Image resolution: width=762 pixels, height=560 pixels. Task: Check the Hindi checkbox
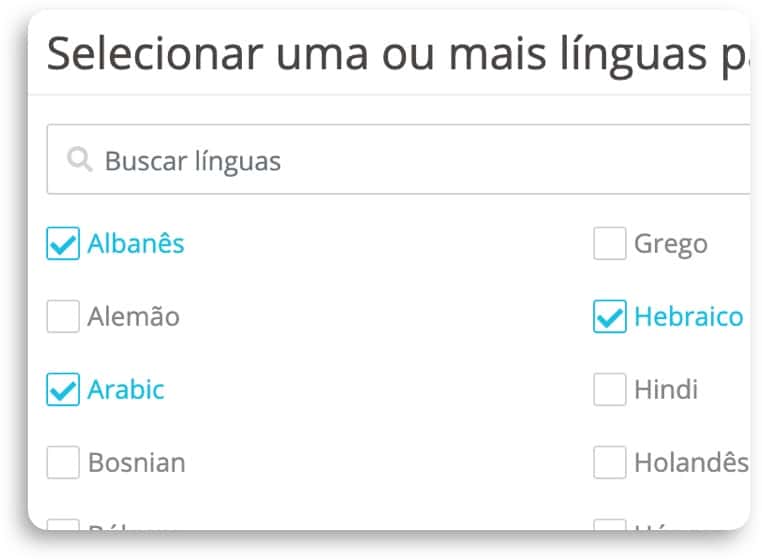(x=610, y=389)
